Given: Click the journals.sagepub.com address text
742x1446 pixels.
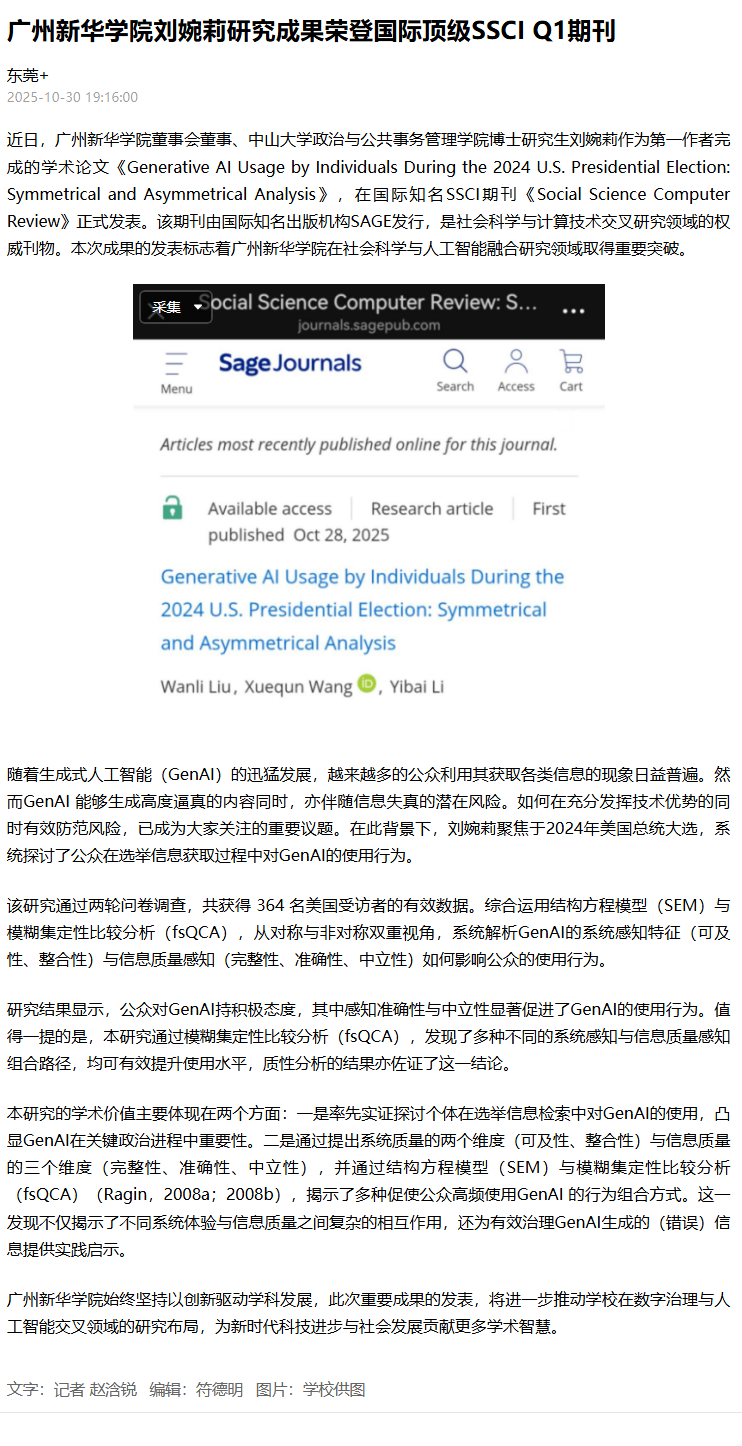Looking at the screenshot, I should click(x=369, y=326).
